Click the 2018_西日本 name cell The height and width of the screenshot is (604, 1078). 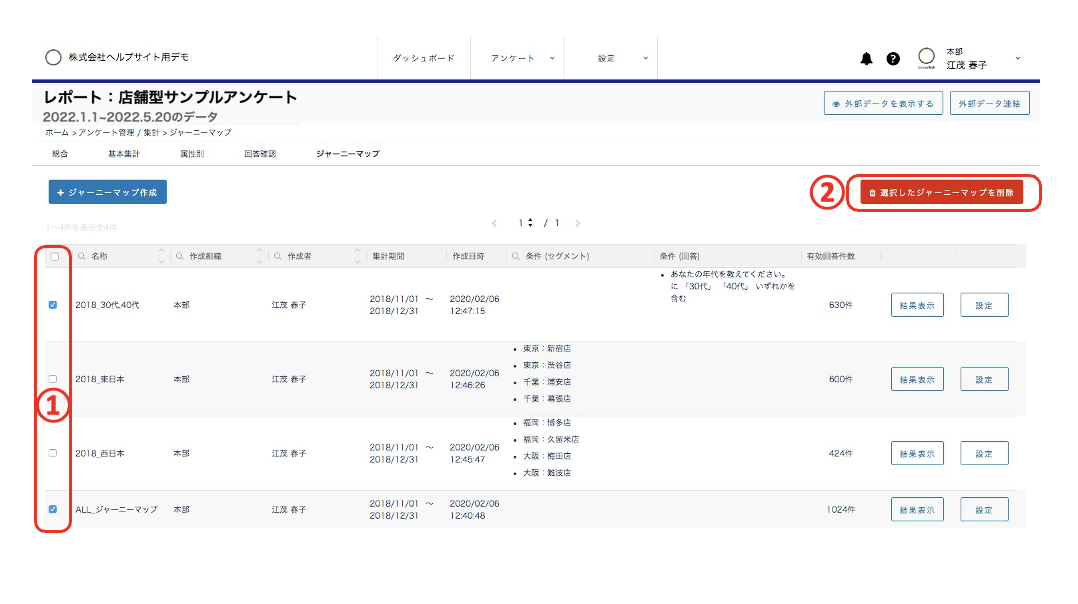pyautogui.click(x=100, y=454)
